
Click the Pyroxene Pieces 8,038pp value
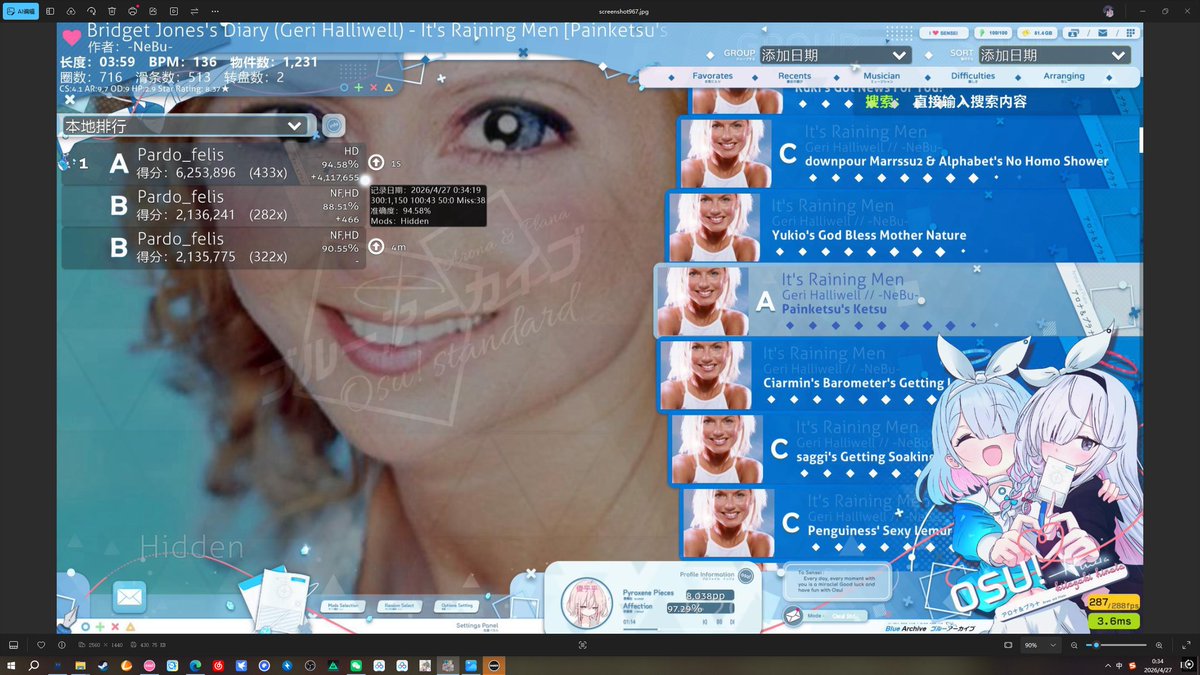[x=708, y=595]
